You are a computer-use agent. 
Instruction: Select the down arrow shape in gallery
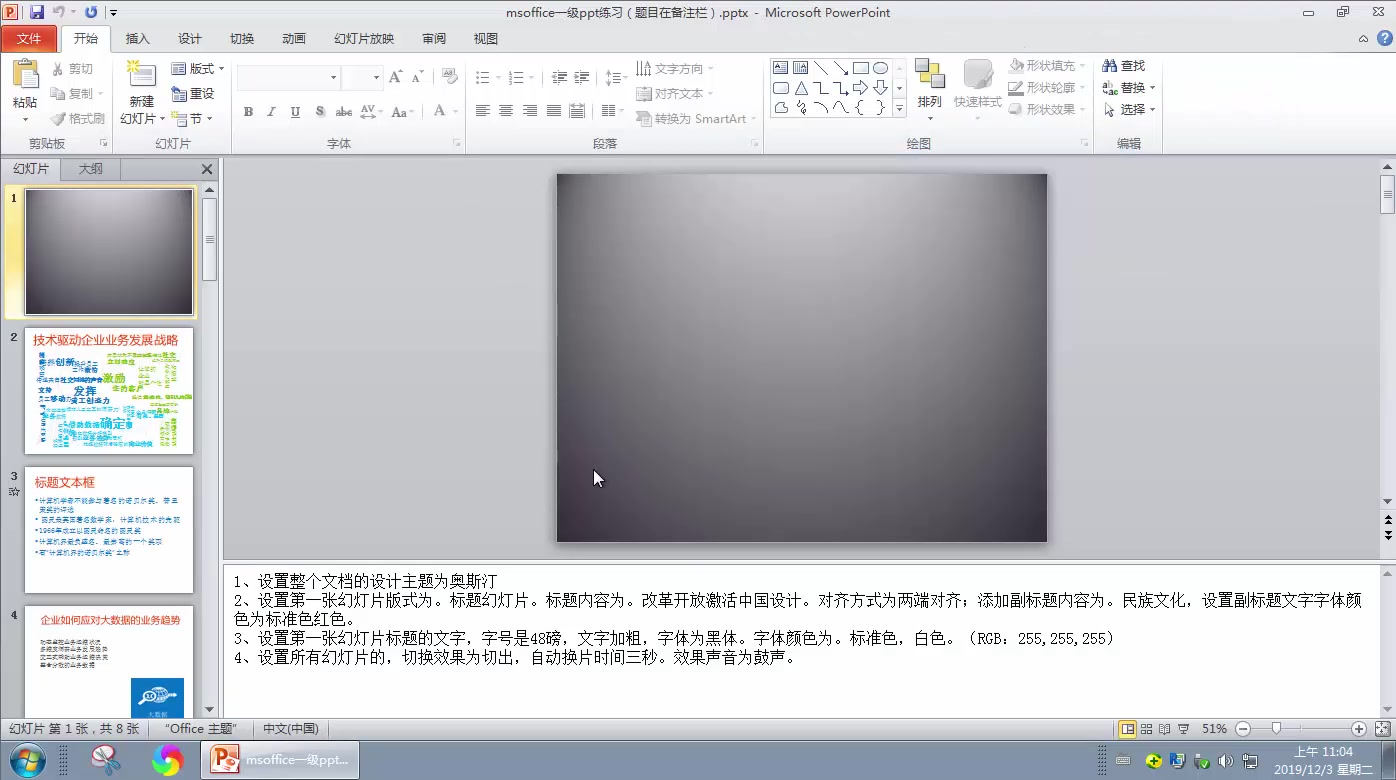[x=880, y=88]
